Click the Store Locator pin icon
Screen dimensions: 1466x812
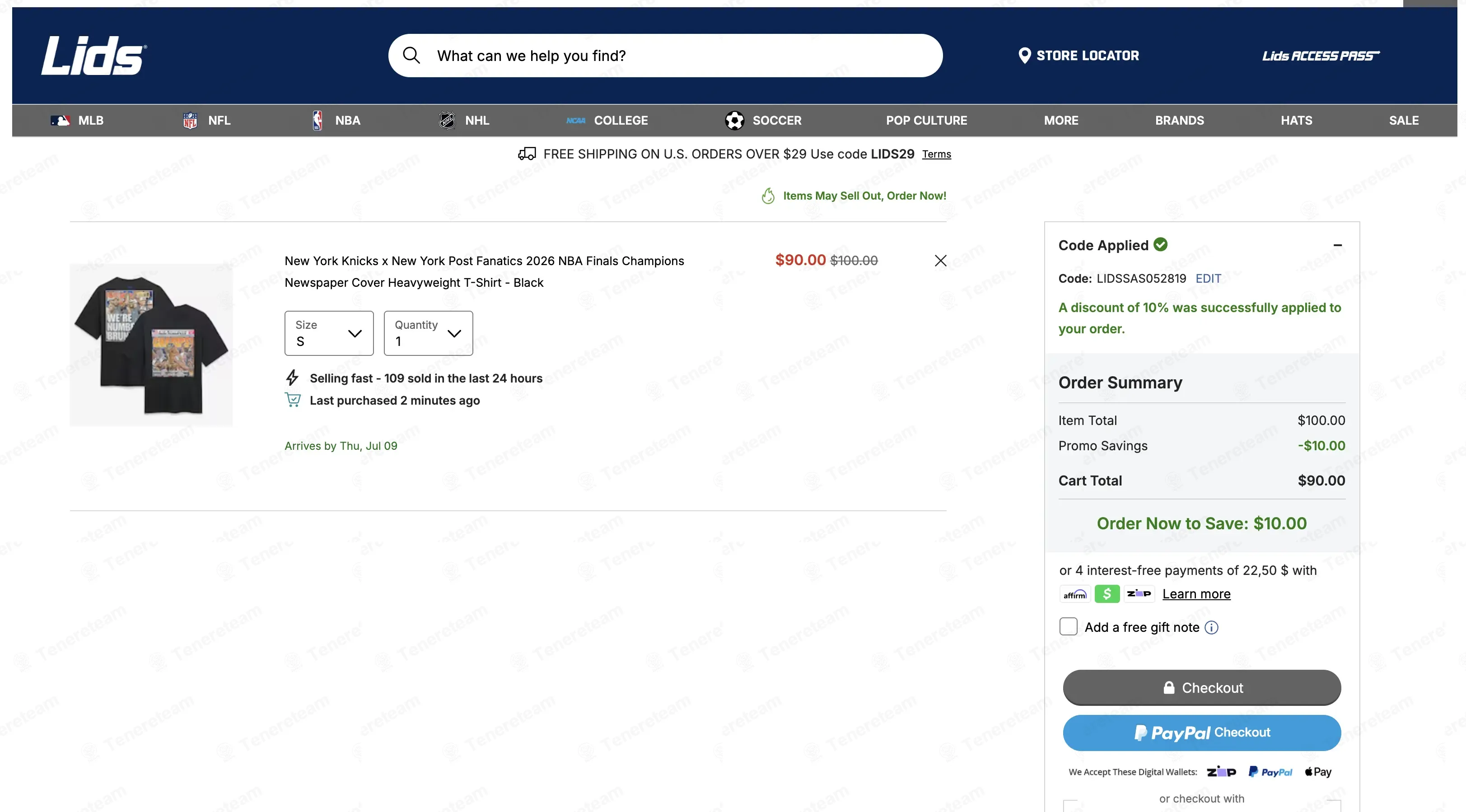[x=1024, y=55]
